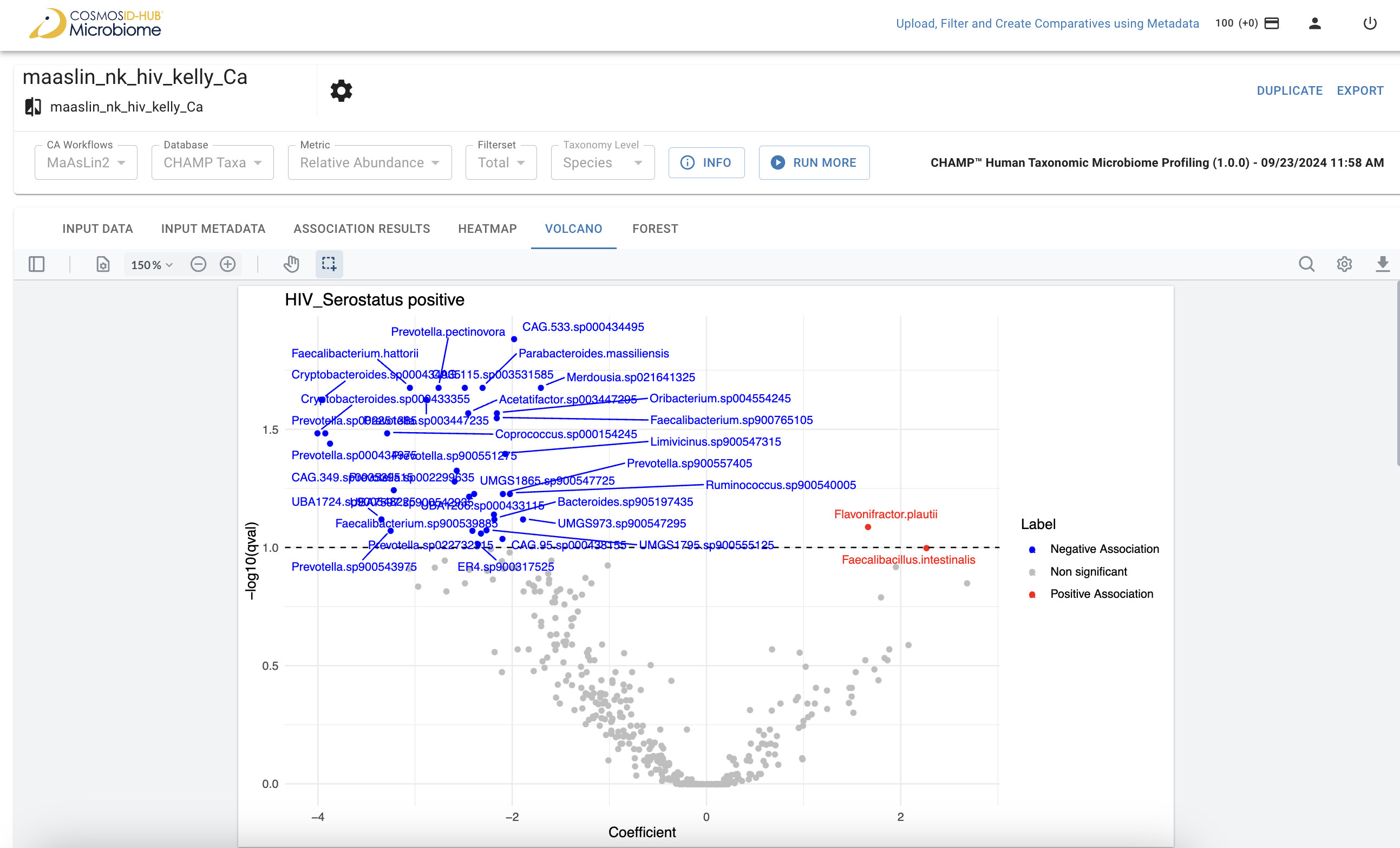Switch to the ASSOCIATION RESULTS tab

coord(361,229)
